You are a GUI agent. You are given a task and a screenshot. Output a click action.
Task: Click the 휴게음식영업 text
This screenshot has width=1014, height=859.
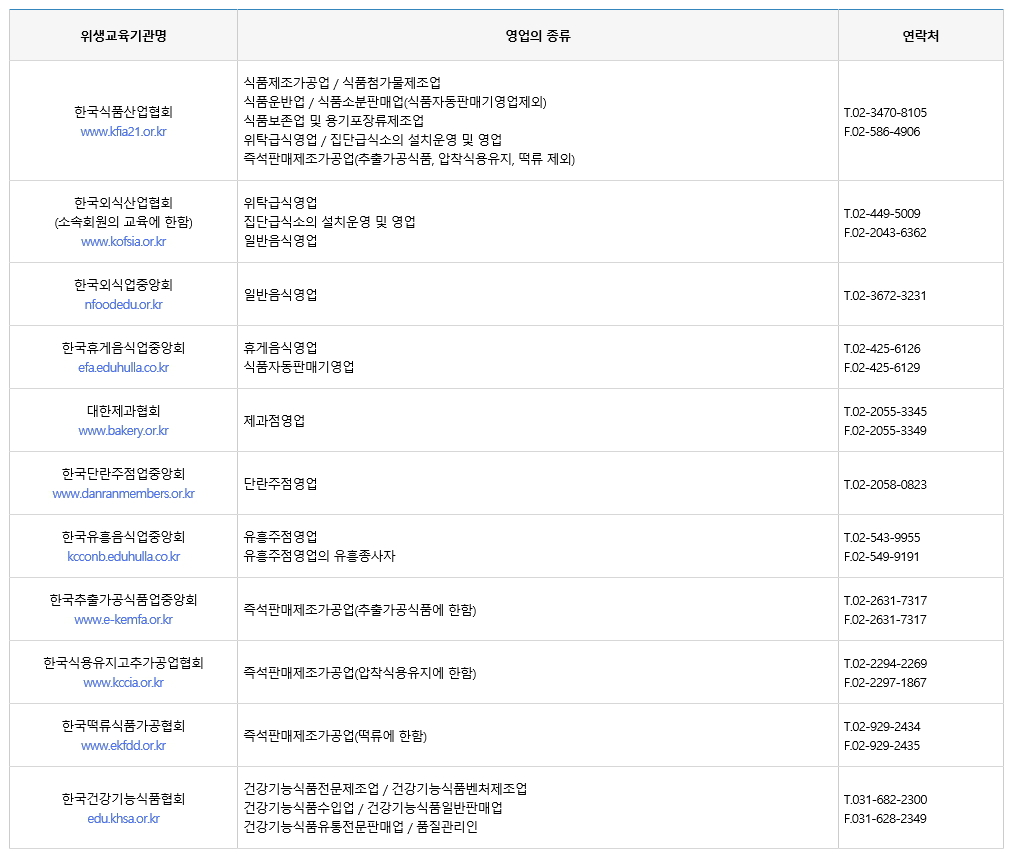click(281, 348)
